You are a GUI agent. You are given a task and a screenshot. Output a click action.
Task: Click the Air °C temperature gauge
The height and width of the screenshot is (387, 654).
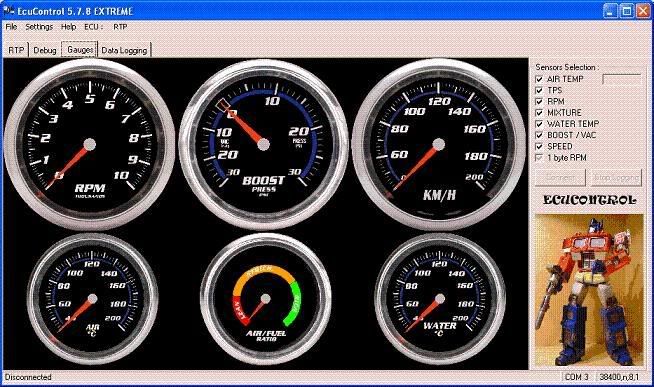pyautogui.click(x=93, y=299)
